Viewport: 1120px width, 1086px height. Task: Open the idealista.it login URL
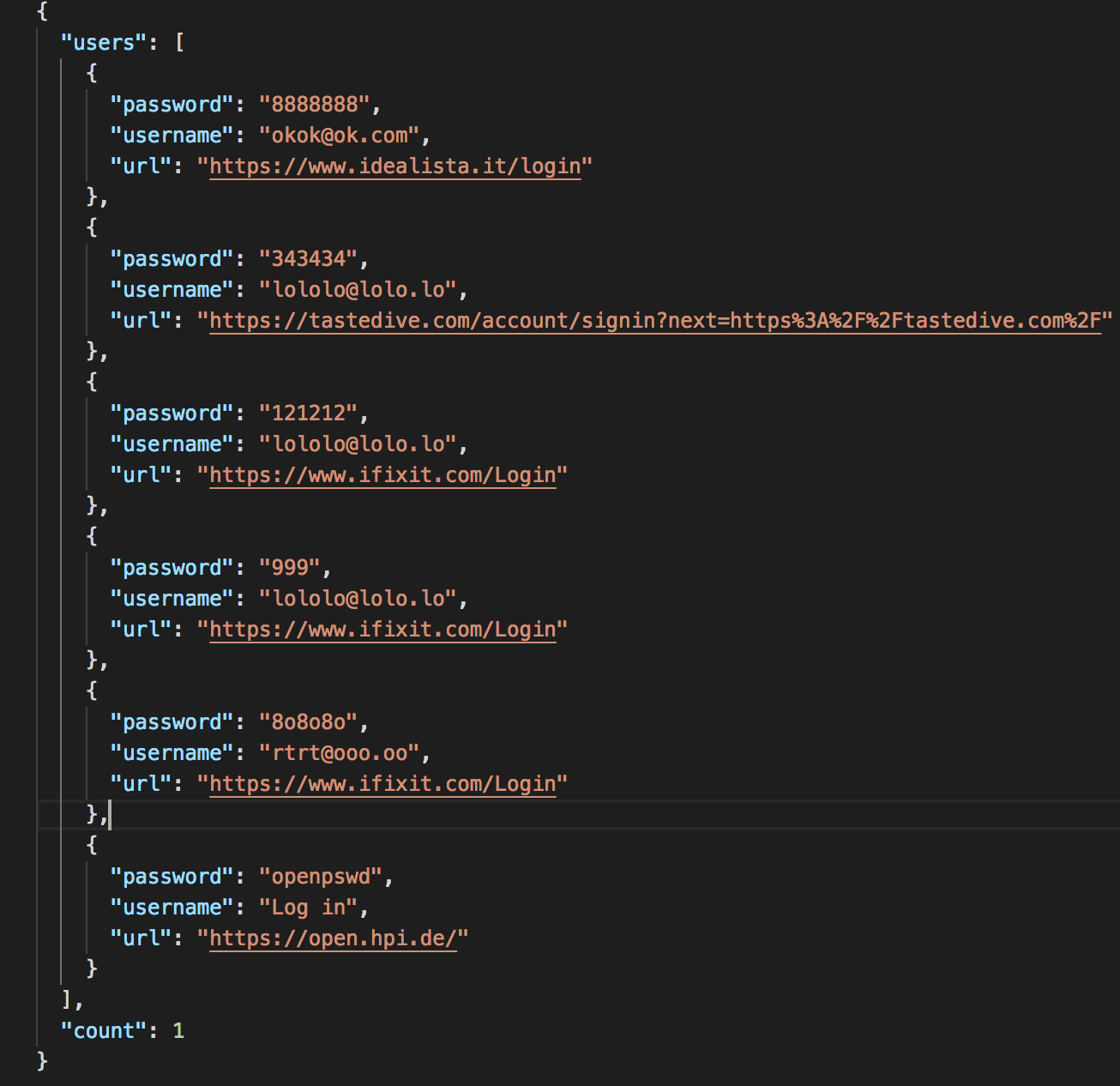395,166
